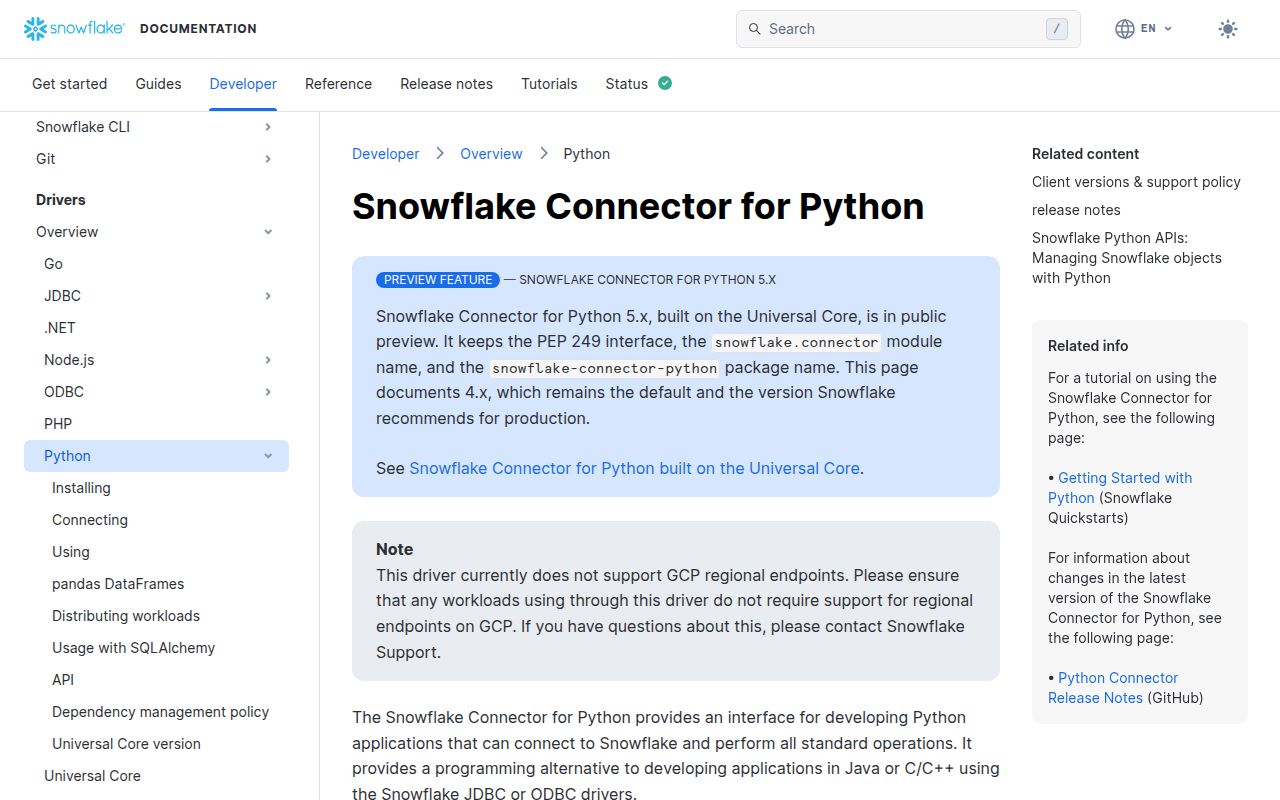This screenshot has height=800, width=1280.
Task: Click the green status check icon
Action: [x=665, y=83]
